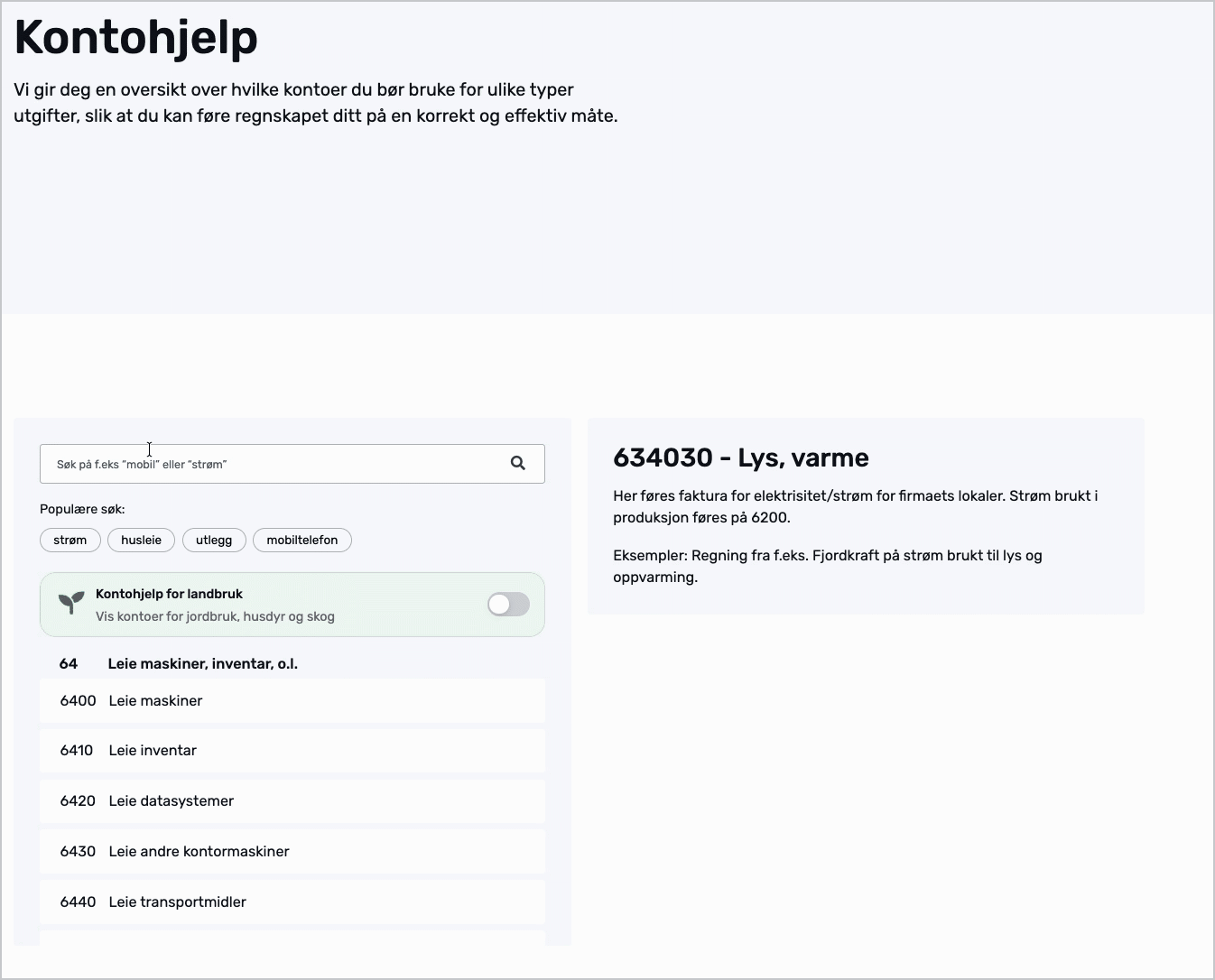Image resolution: width=1215 pixels, height=980 pixels.
Task: Click the paragraph starting Eksempler: Regning fra
Action: tap(828, 567)
